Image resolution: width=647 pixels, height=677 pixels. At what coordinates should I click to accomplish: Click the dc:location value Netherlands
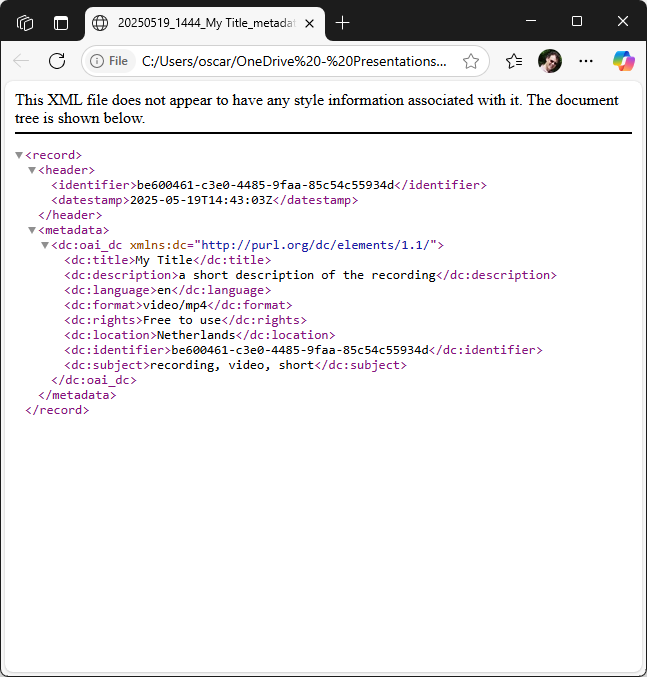[196, 335]
